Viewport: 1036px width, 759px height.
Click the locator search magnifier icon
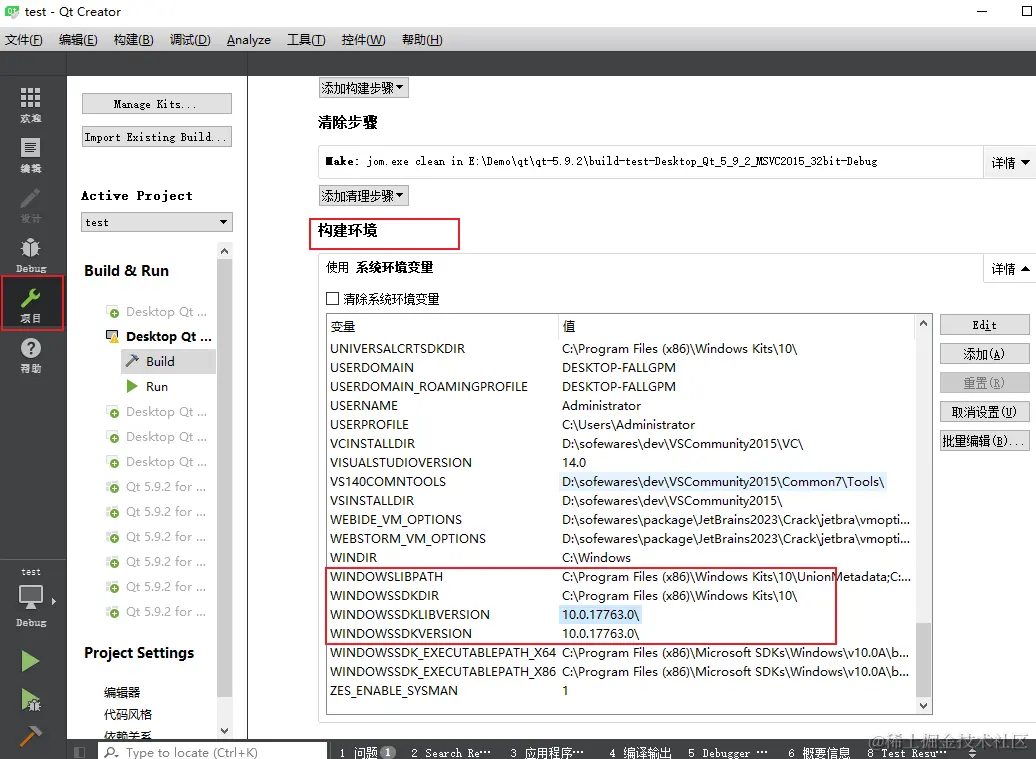click(112, 752)
